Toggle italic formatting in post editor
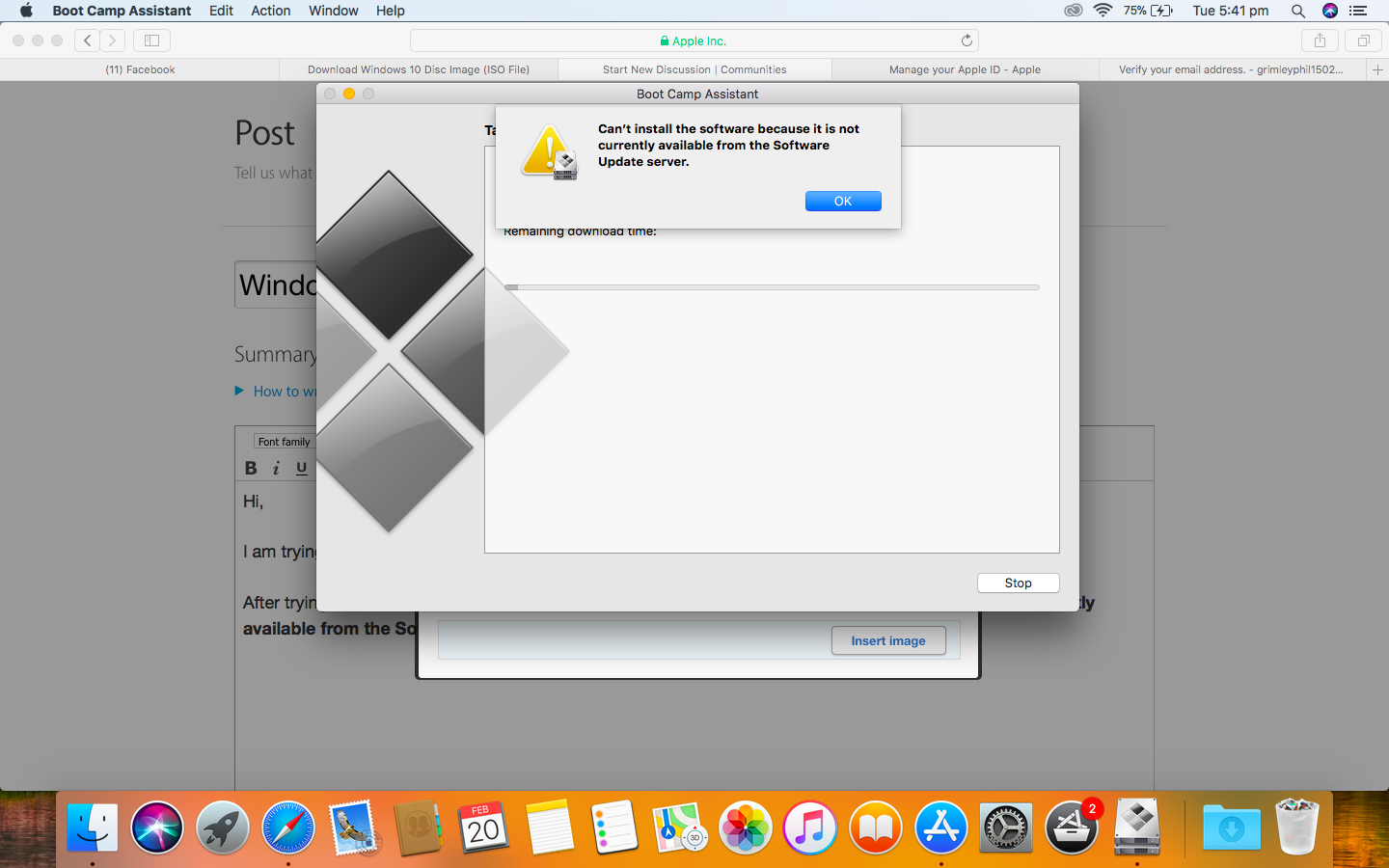The height and width of the screenshot is (868, 1389). 276,468
